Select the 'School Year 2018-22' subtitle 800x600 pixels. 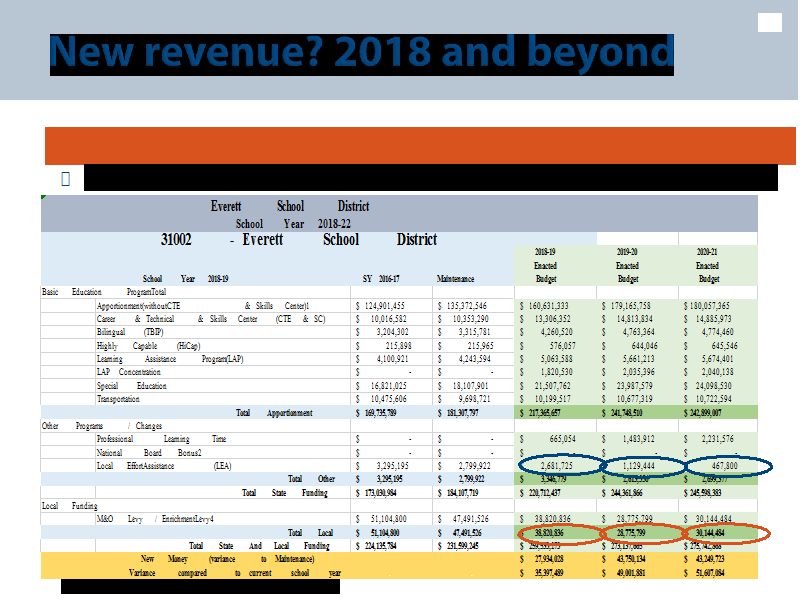point(293,224)
